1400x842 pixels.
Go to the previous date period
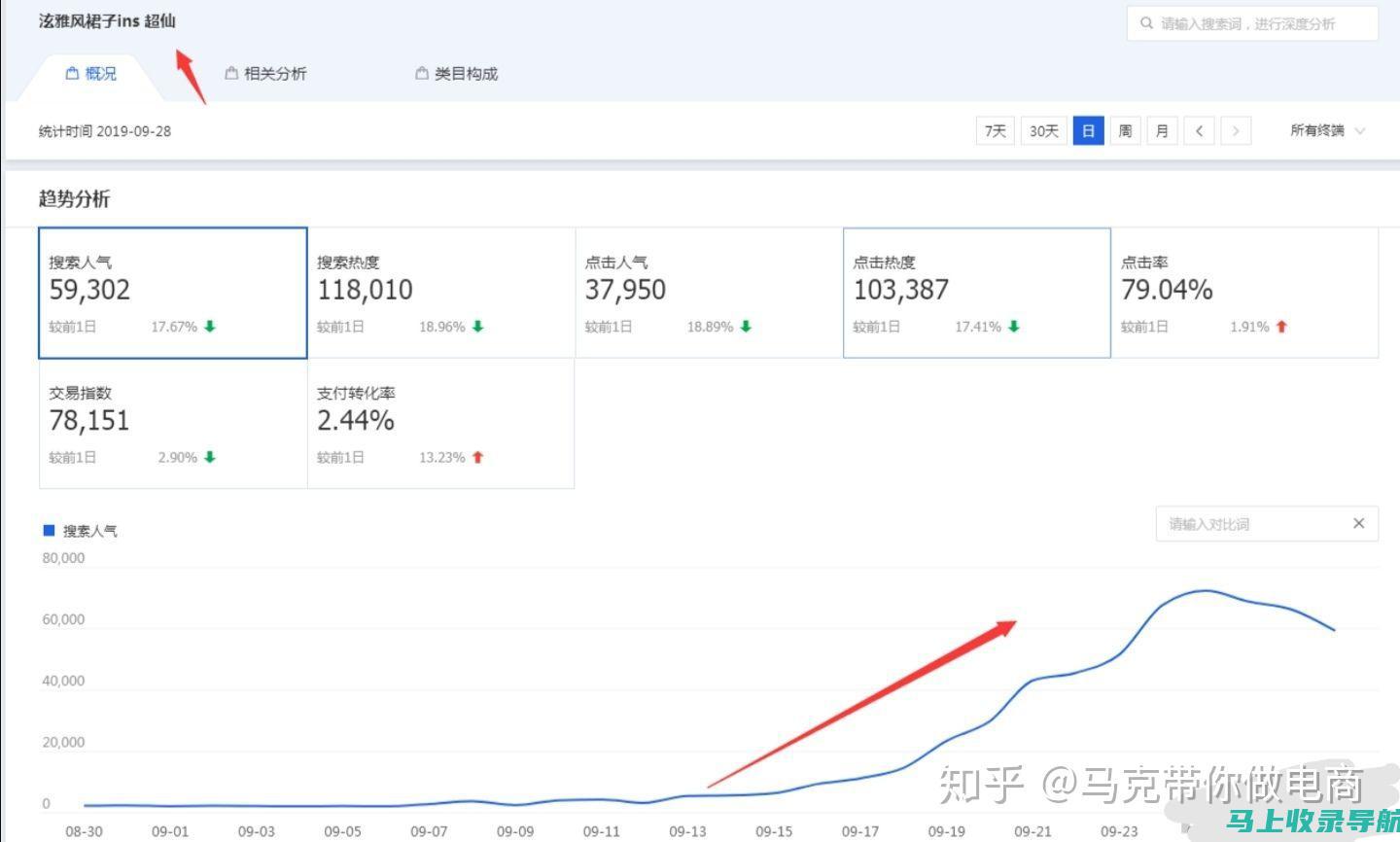pyautogui.click(x=1199, y=130)
